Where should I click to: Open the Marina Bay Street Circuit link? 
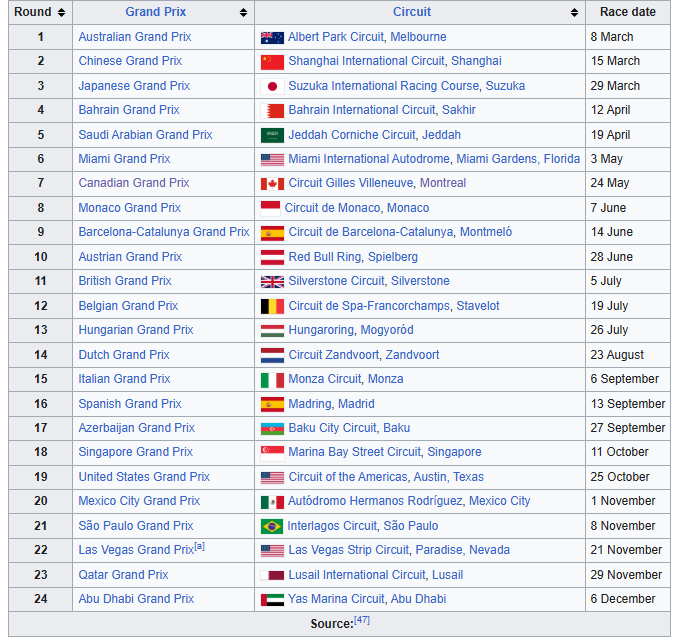pos(354,452)
